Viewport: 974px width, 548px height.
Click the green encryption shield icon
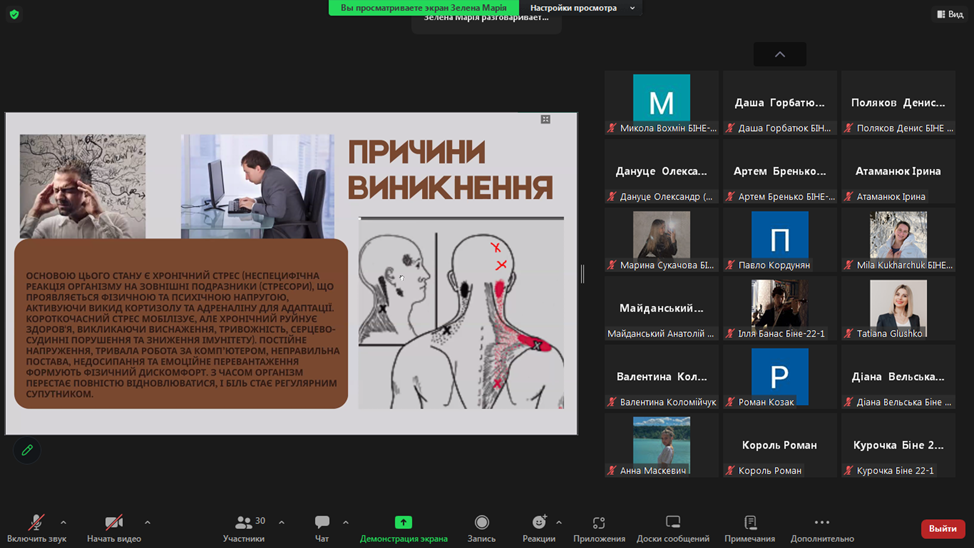[x=14, y=14]
